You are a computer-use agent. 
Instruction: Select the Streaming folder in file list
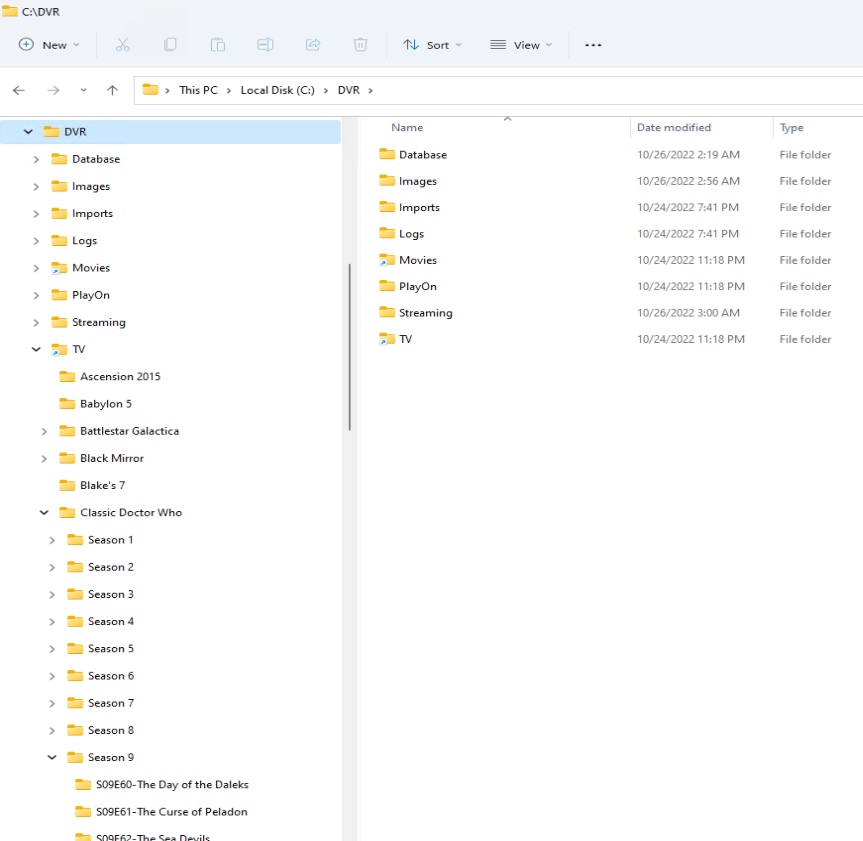[425, 313]
